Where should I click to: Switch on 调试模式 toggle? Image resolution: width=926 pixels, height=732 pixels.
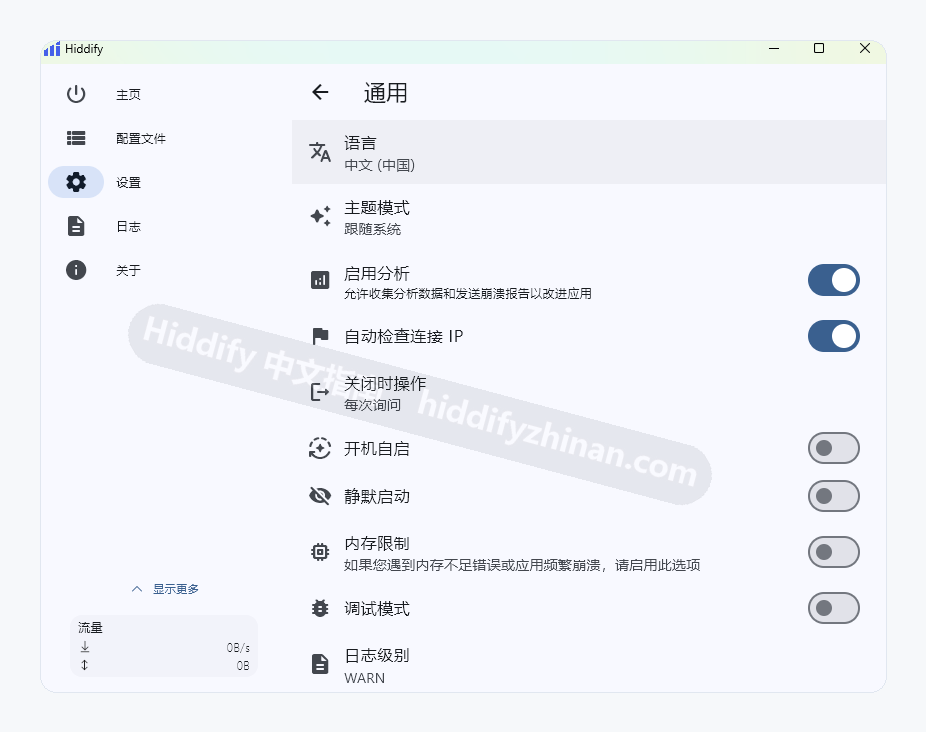click(833, 608)
